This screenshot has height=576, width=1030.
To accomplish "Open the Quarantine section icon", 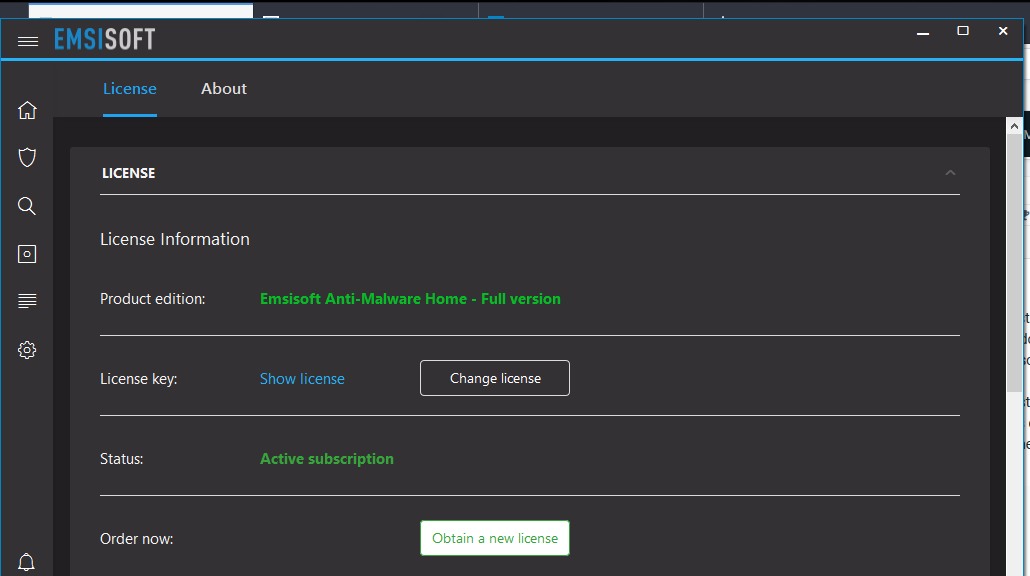I will 27,254.
